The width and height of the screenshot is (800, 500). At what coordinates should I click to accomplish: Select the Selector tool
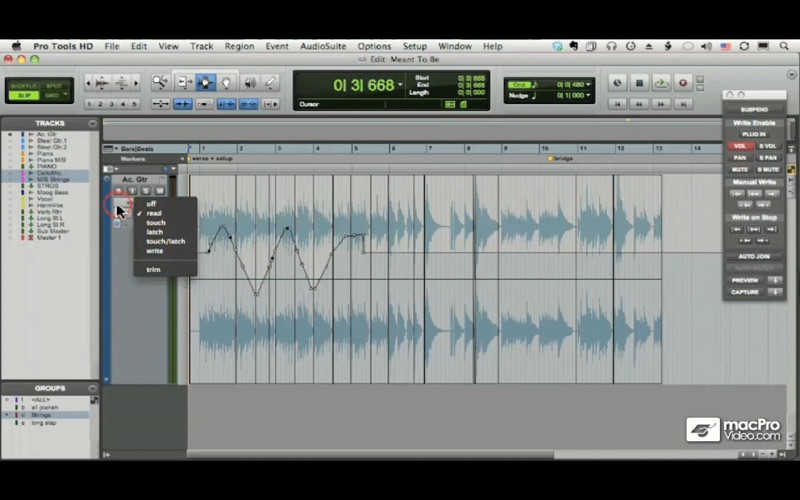(206, 82)
